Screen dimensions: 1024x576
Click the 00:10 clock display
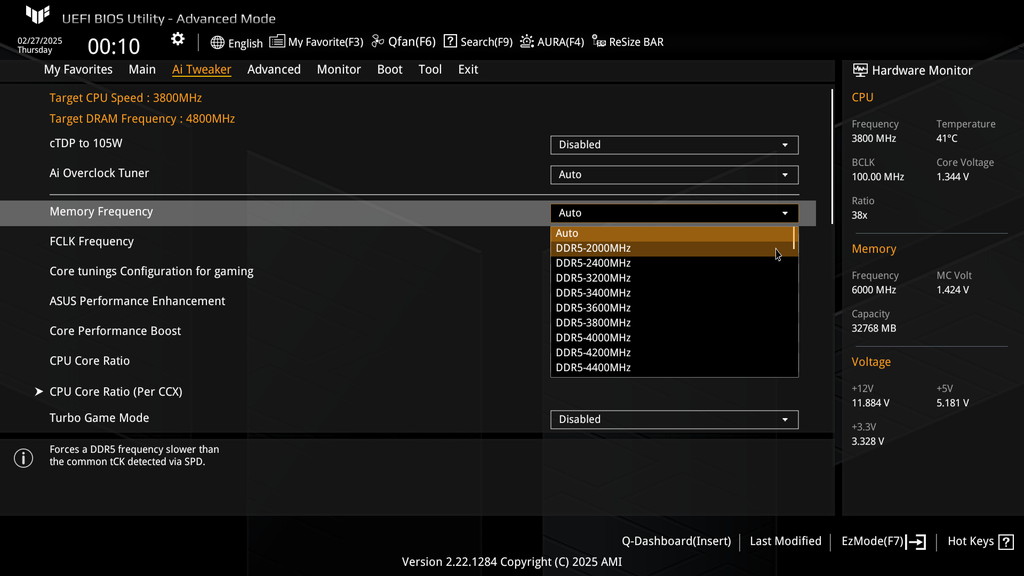(114, 46)
